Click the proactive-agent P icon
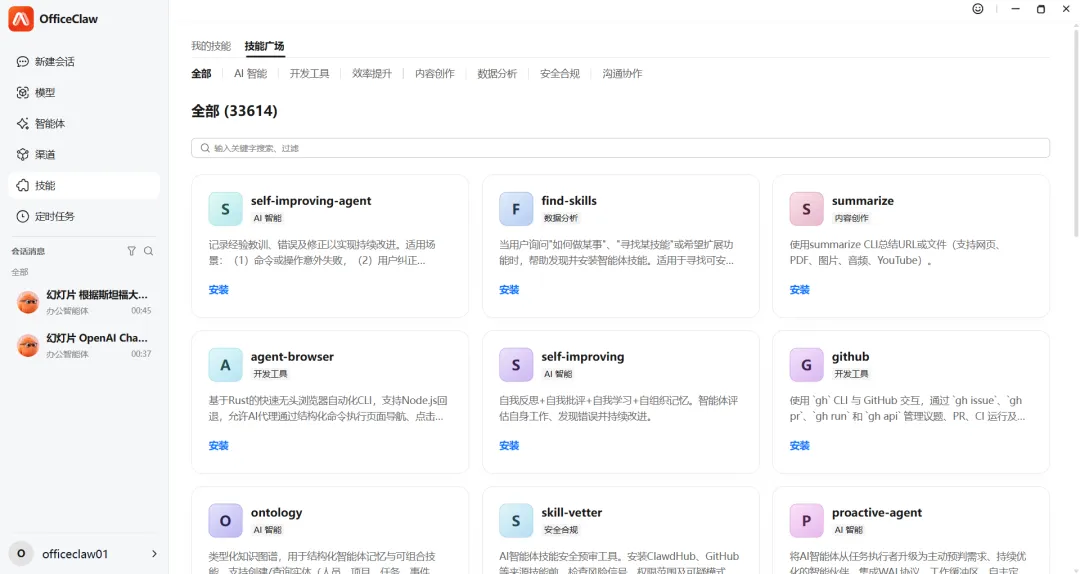The image size is (1080, 574). (807, 520)
